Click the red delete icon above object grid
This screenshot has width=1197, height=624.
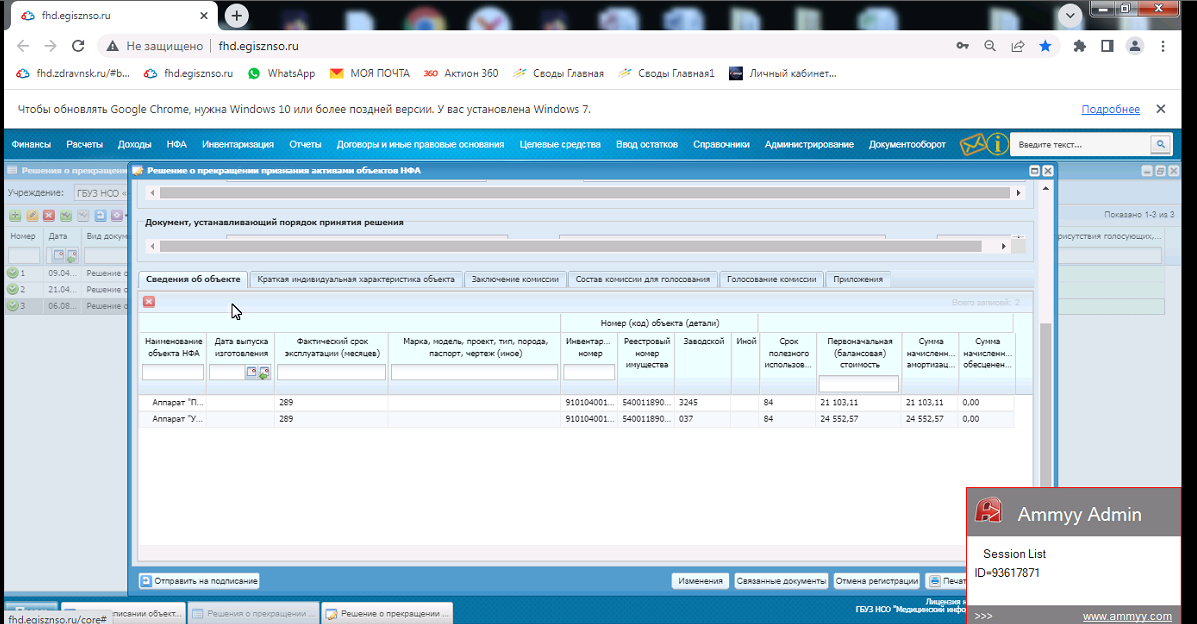pyautogui.click(x=149, y=302)
